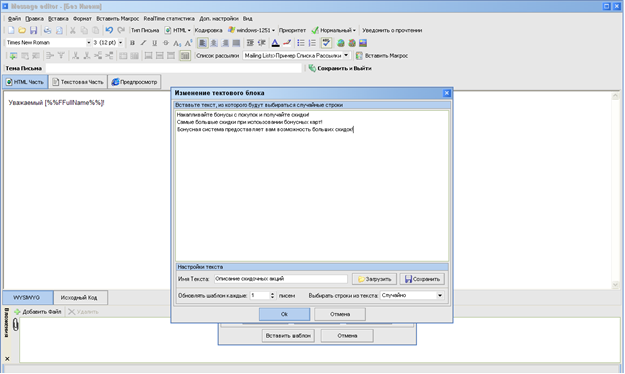Expand the 3 (12 pt) font size dropdown
The image size is (625, 374).
(120, 43)
